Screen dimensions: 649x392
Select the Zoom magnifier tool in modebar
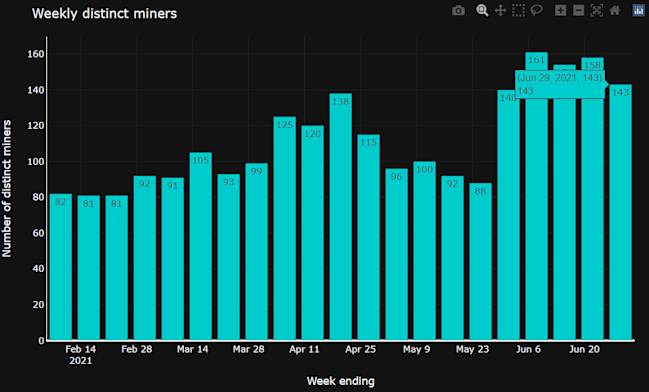coord(482,10)
